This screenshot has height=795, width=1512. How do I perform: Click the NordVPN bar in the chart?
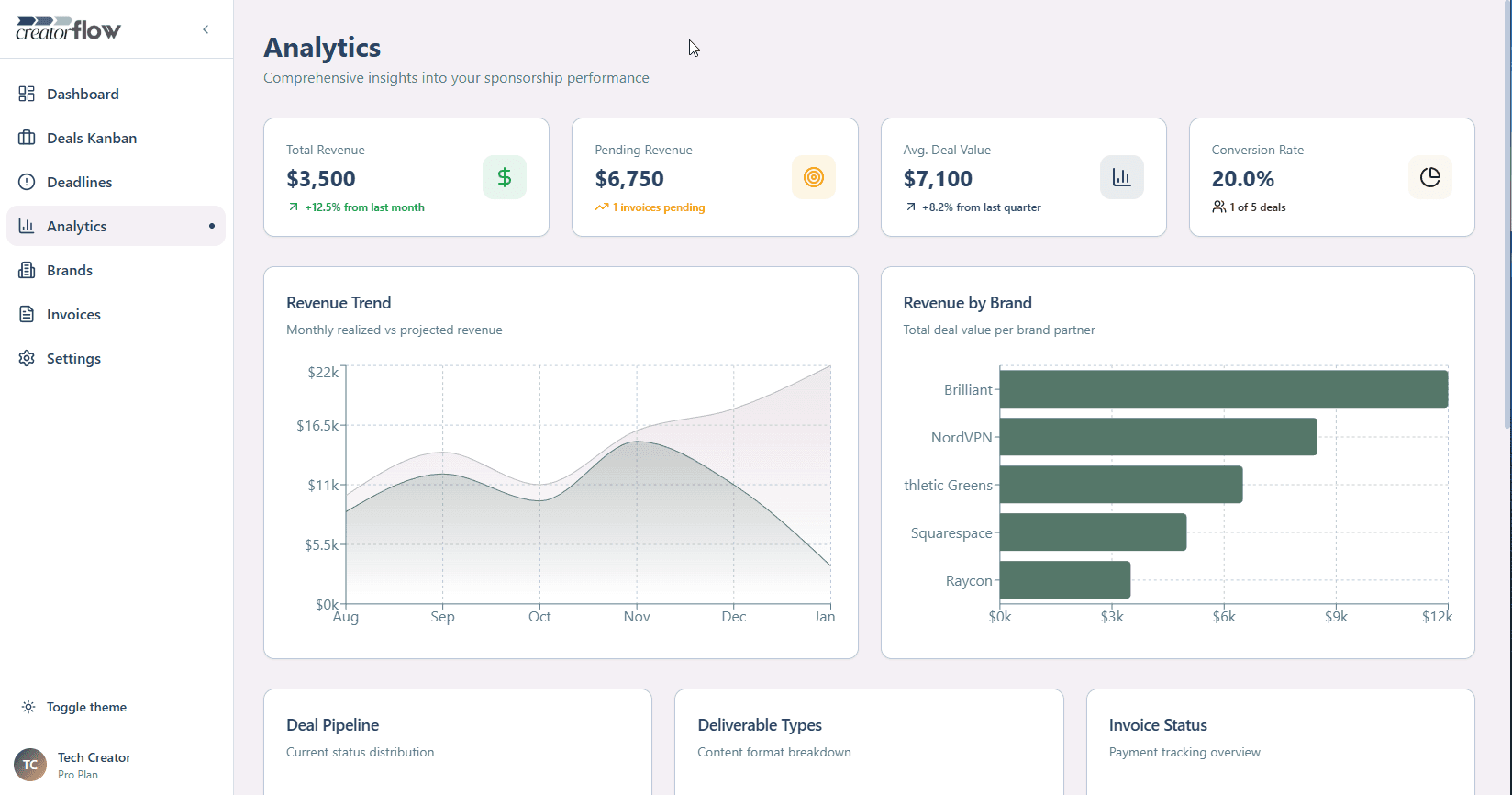point(1158,437)
